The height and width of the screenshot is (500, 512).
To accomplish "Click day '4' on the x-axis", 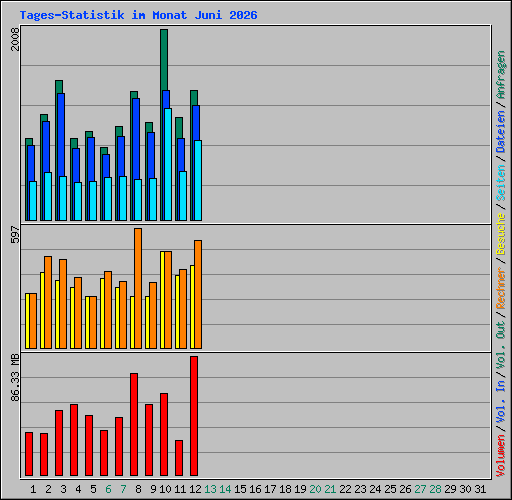I will pos(78,489).
